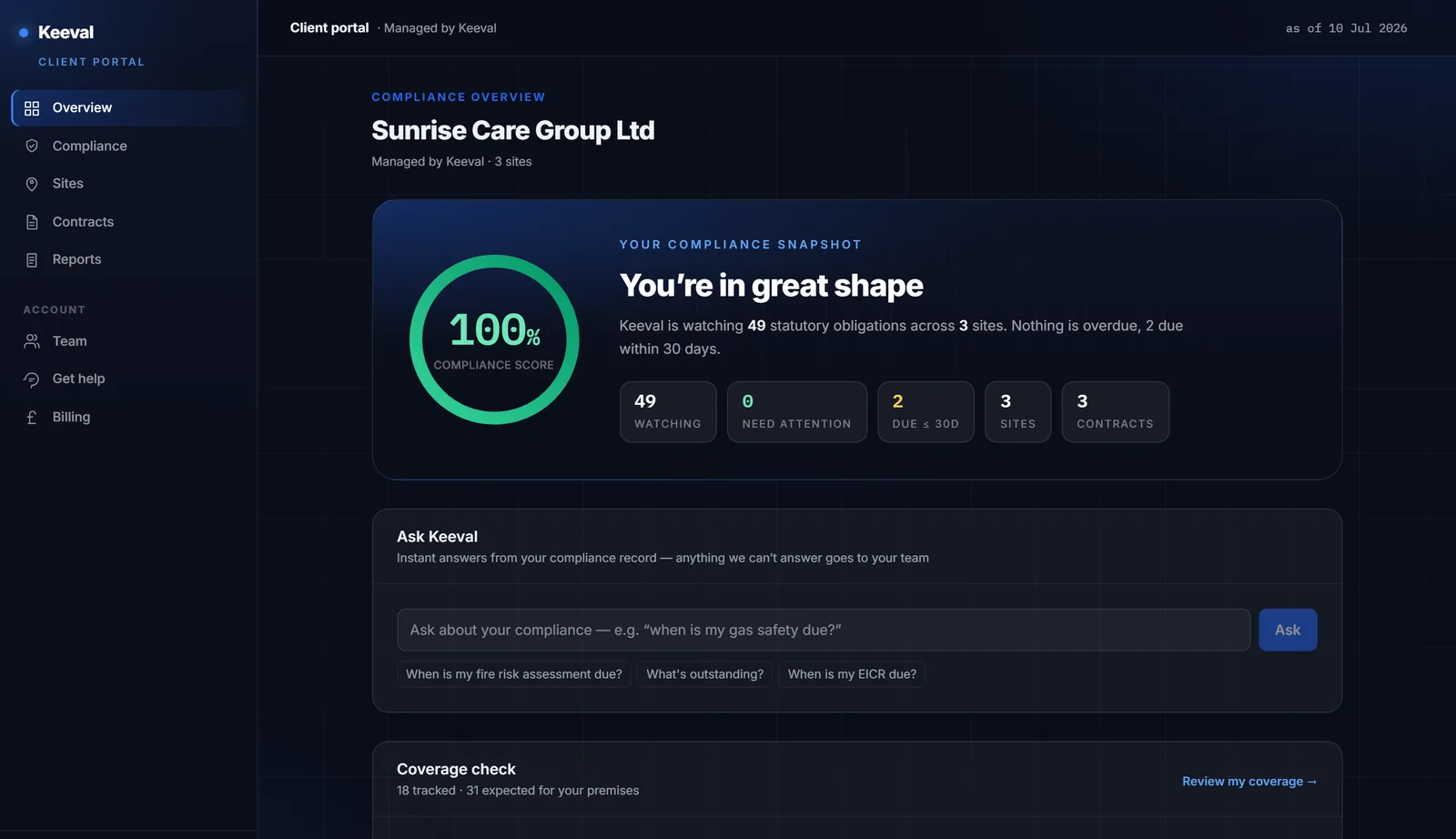
Task: Click the 'Sunrise Care Group Ltd' heading
Action: coord(512,131)
